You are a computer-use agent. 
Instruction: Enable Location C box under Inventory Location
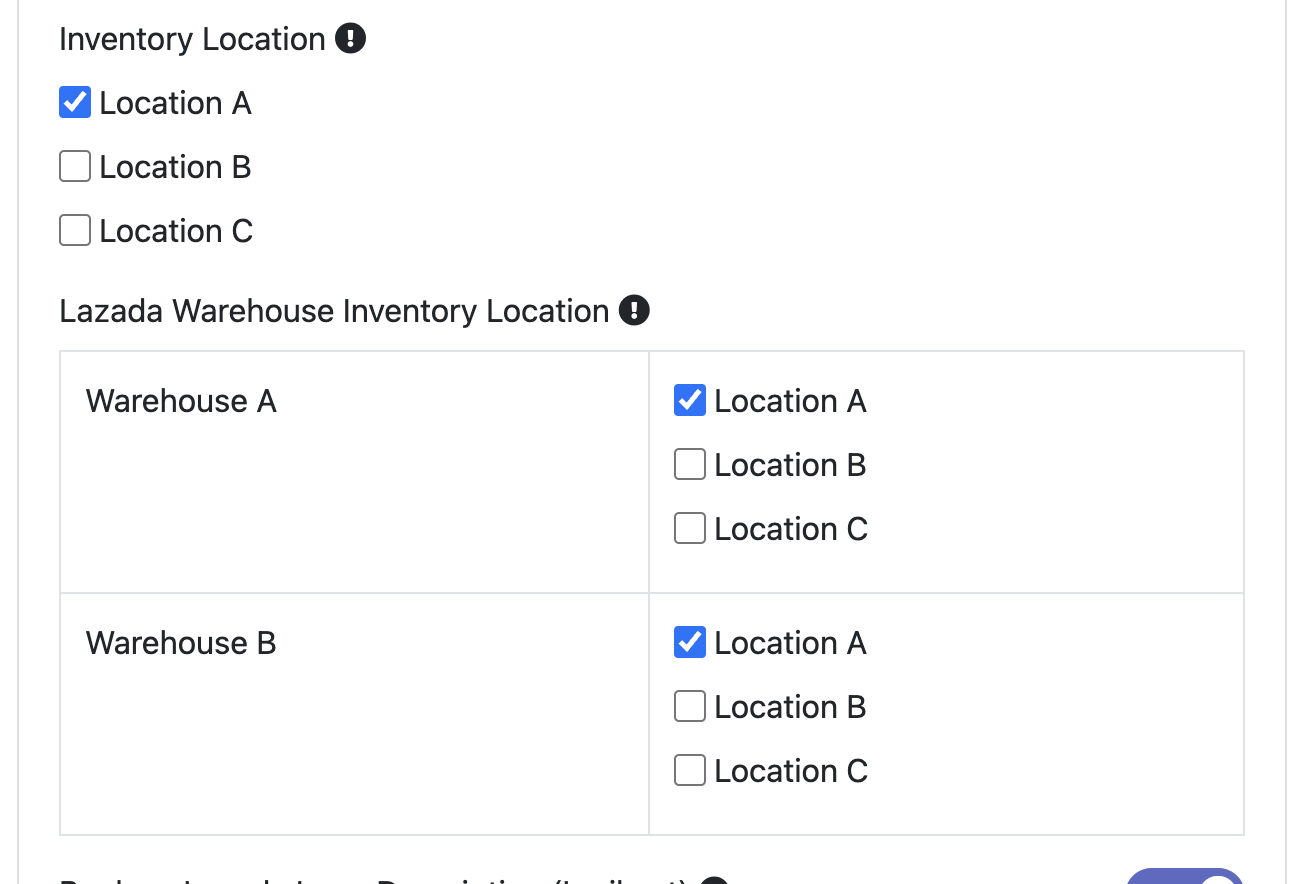(75, 231)
